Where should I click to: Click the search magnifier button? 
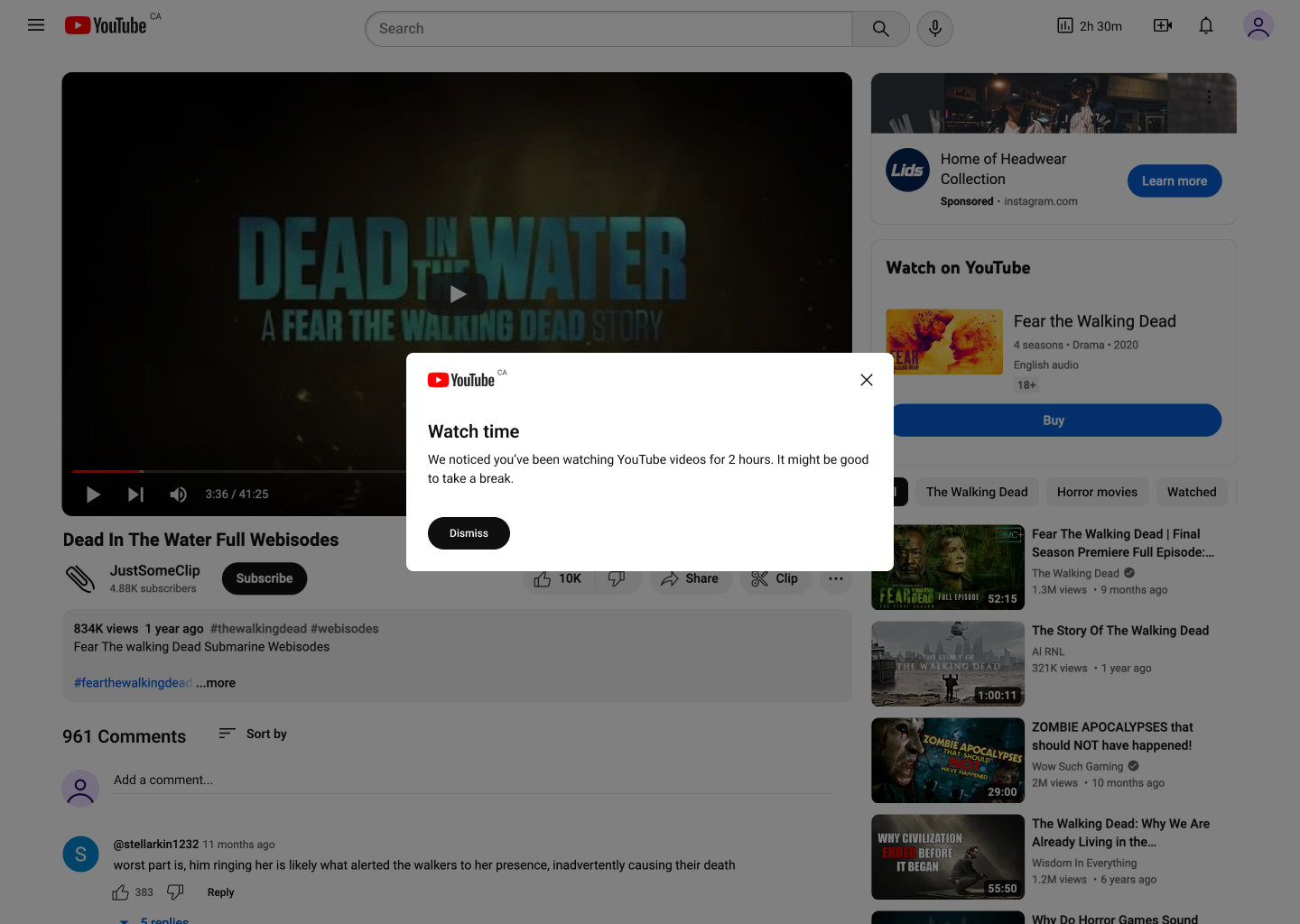click(x=880, y=29)
